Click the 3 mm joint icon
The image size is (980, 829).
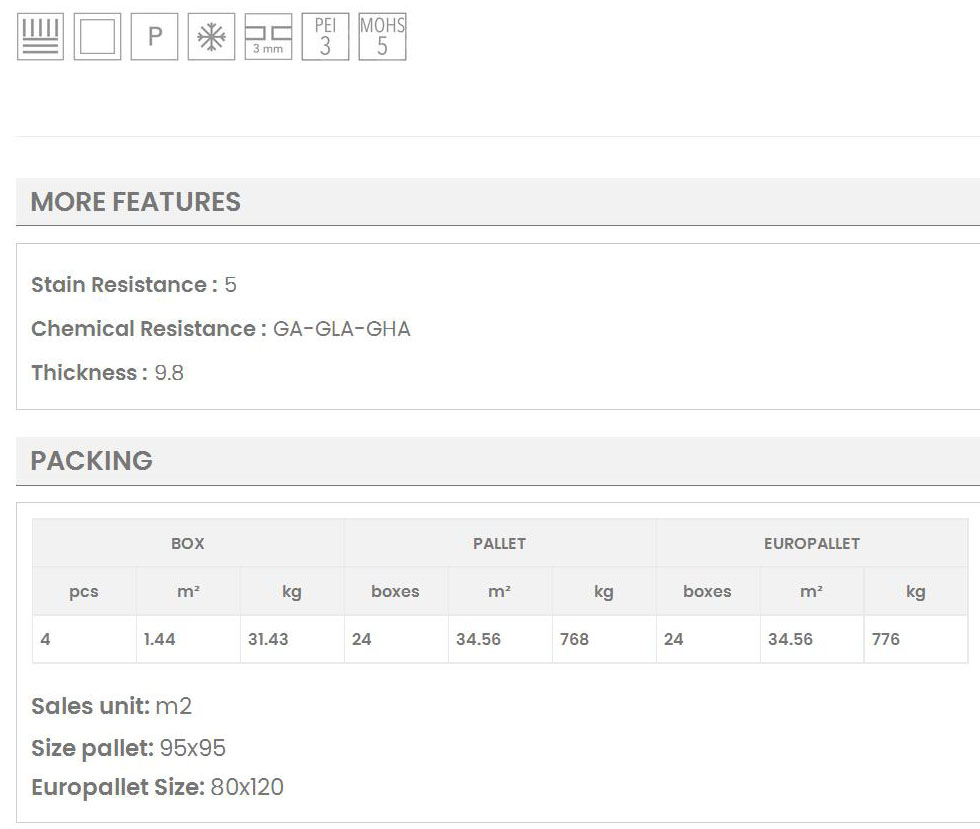tap(268, 37)
